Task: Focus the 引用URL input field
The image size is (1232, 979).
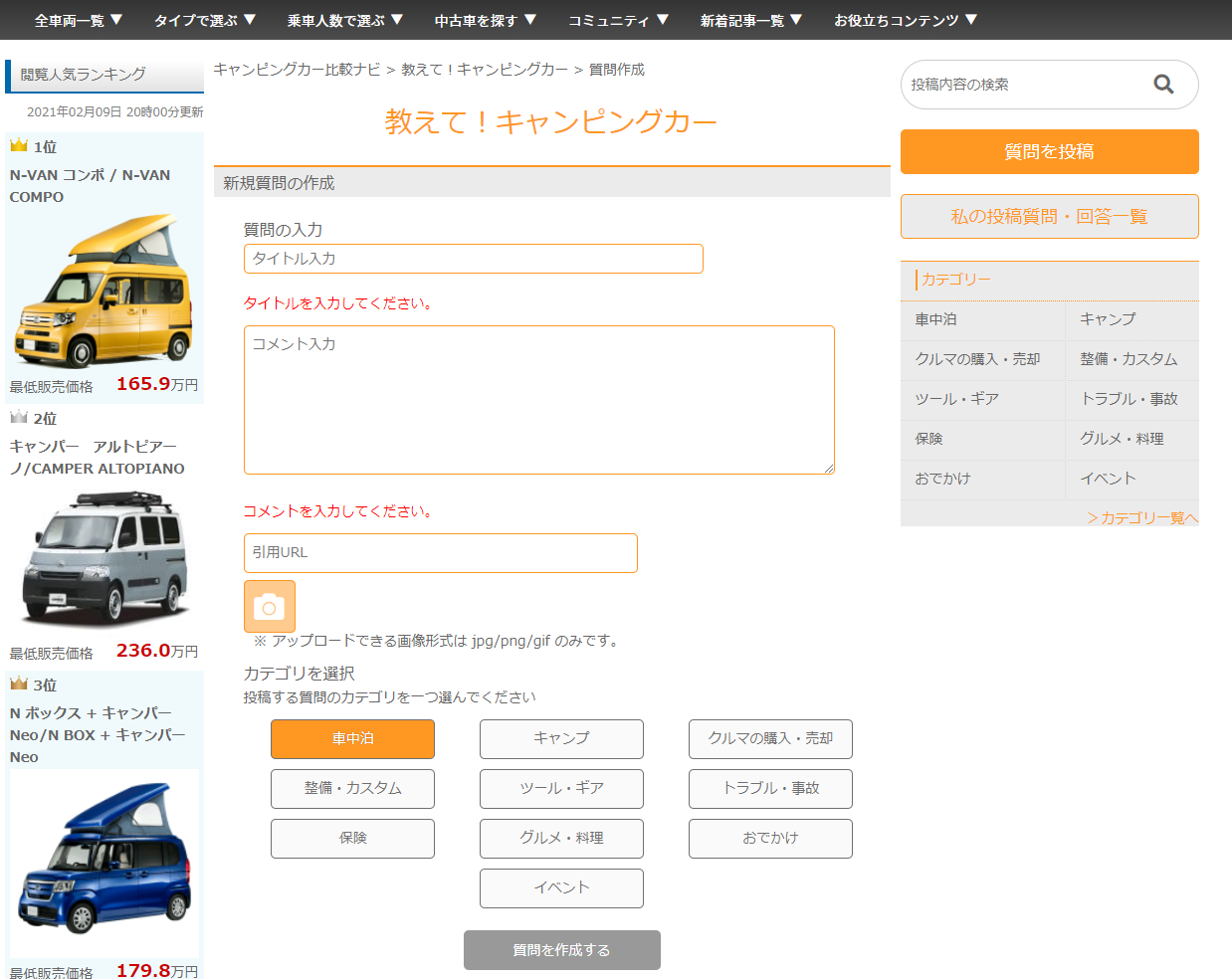Action: click(440, 553)
